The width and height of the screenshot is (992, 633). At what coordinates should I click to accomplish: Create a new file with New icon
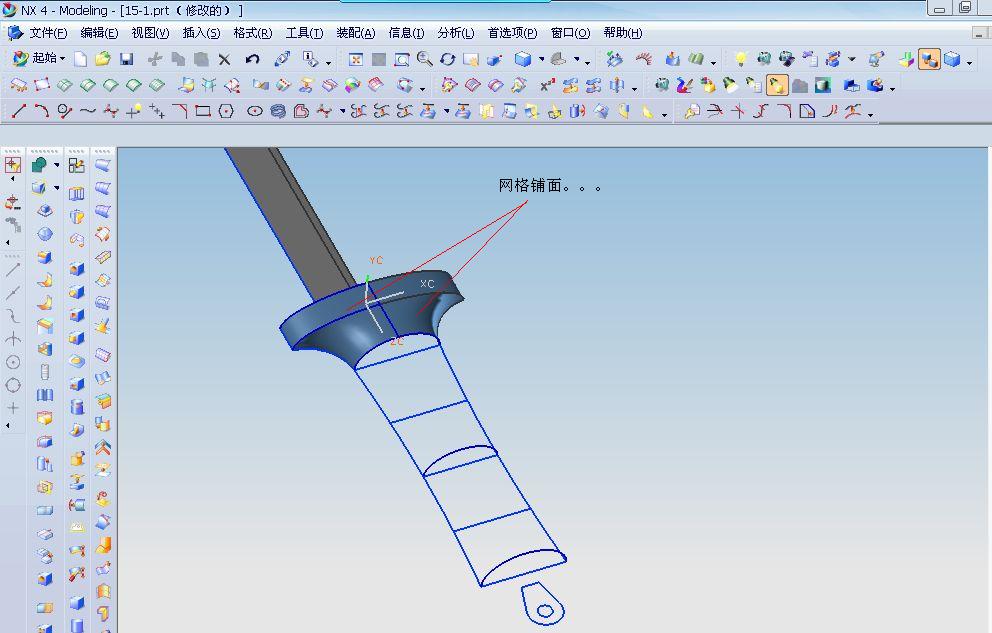tap(80, 59)
